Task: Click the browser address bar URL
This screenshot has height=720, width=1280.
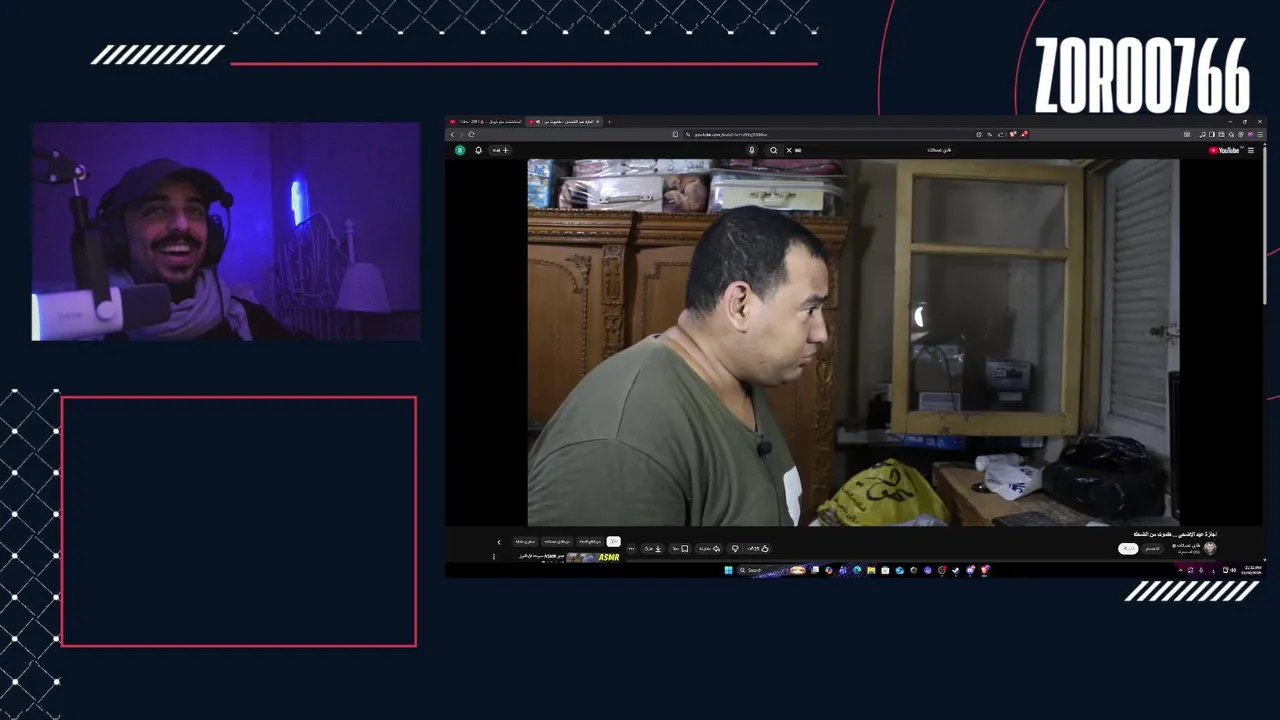Action: point(731,134)
